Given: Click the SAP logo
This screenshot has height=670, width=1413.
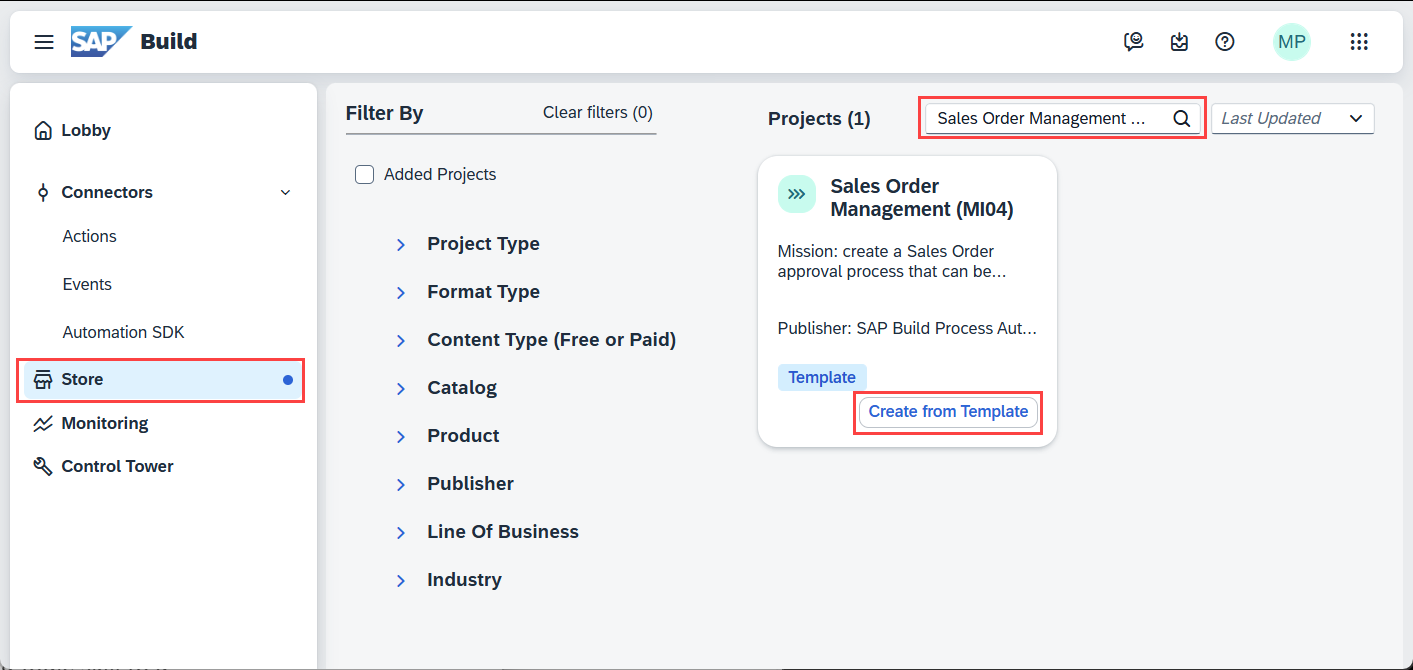Looking at the screenshot, I should point(101,41).
